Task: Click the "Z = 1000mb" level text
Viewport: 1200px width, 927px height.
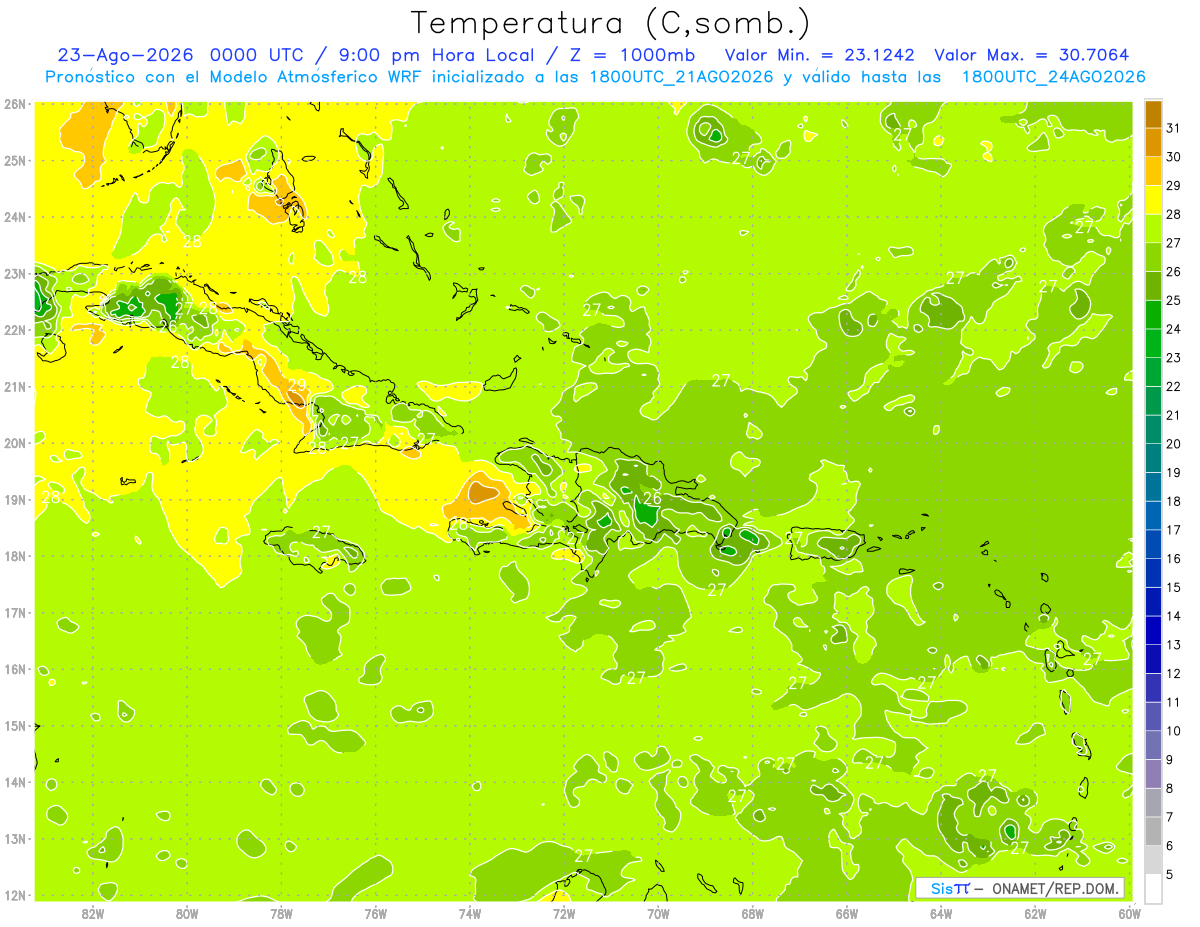Action: [x=634, y=55]
